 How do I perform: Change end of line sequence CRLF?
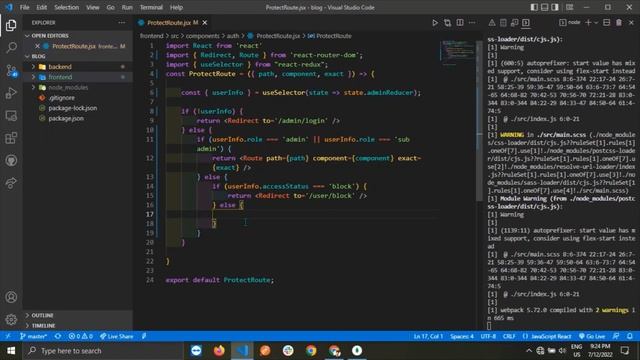click(509, 336)
